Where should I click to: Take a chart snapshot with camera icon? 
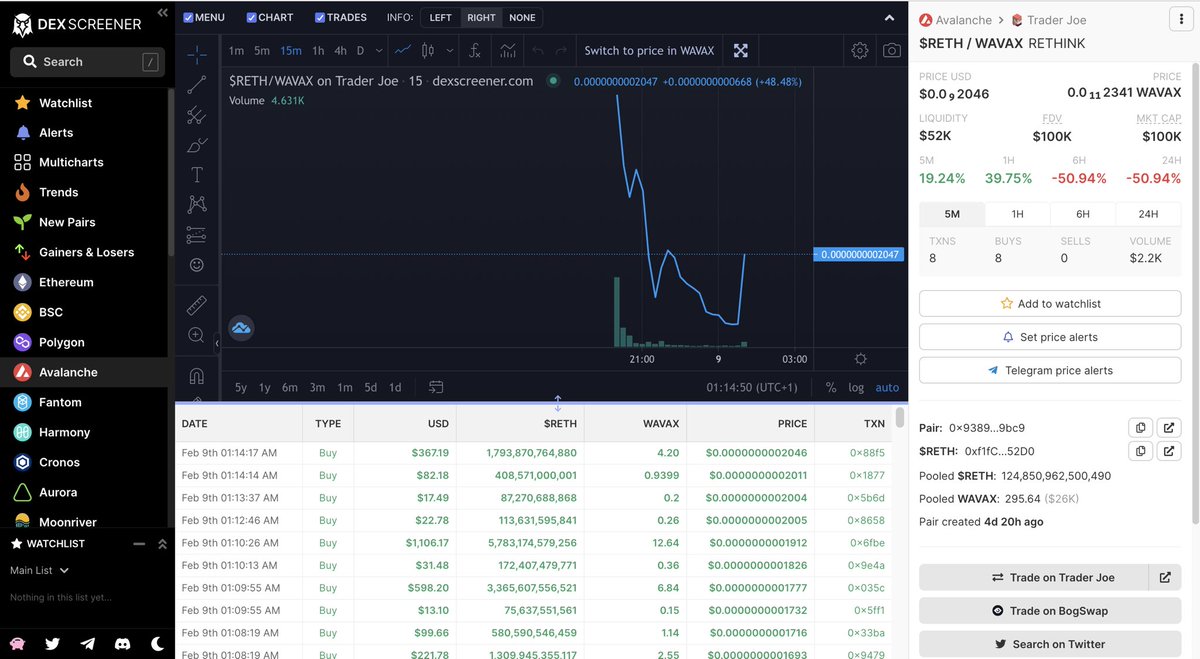891,50
